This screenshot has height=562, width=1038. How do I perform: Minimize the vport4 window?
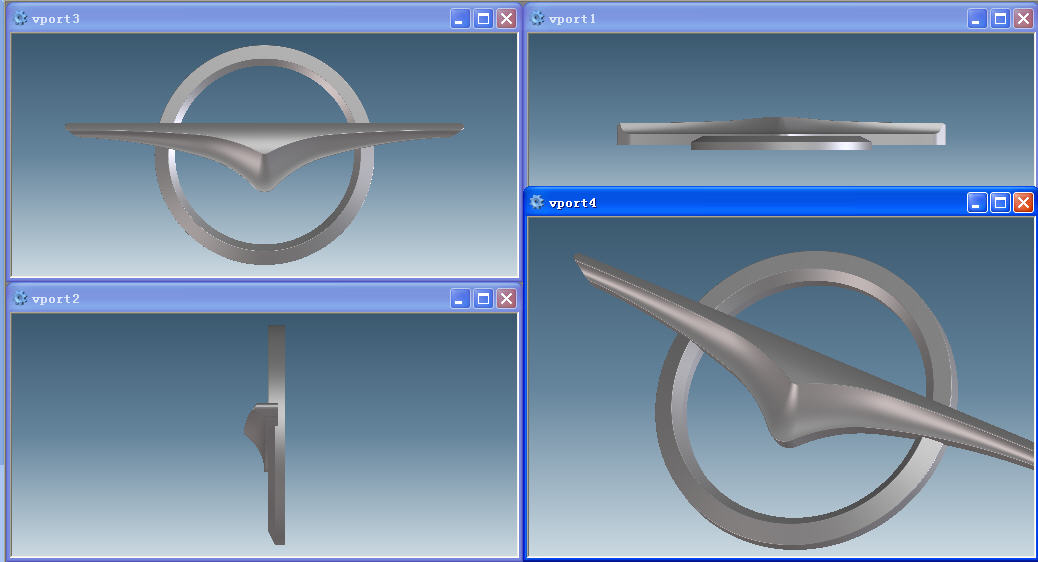pos(977,202)
